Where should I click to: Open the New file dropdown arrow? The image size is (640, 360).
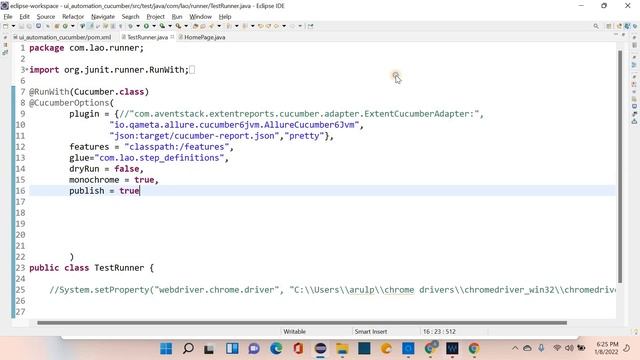[13, 26]
